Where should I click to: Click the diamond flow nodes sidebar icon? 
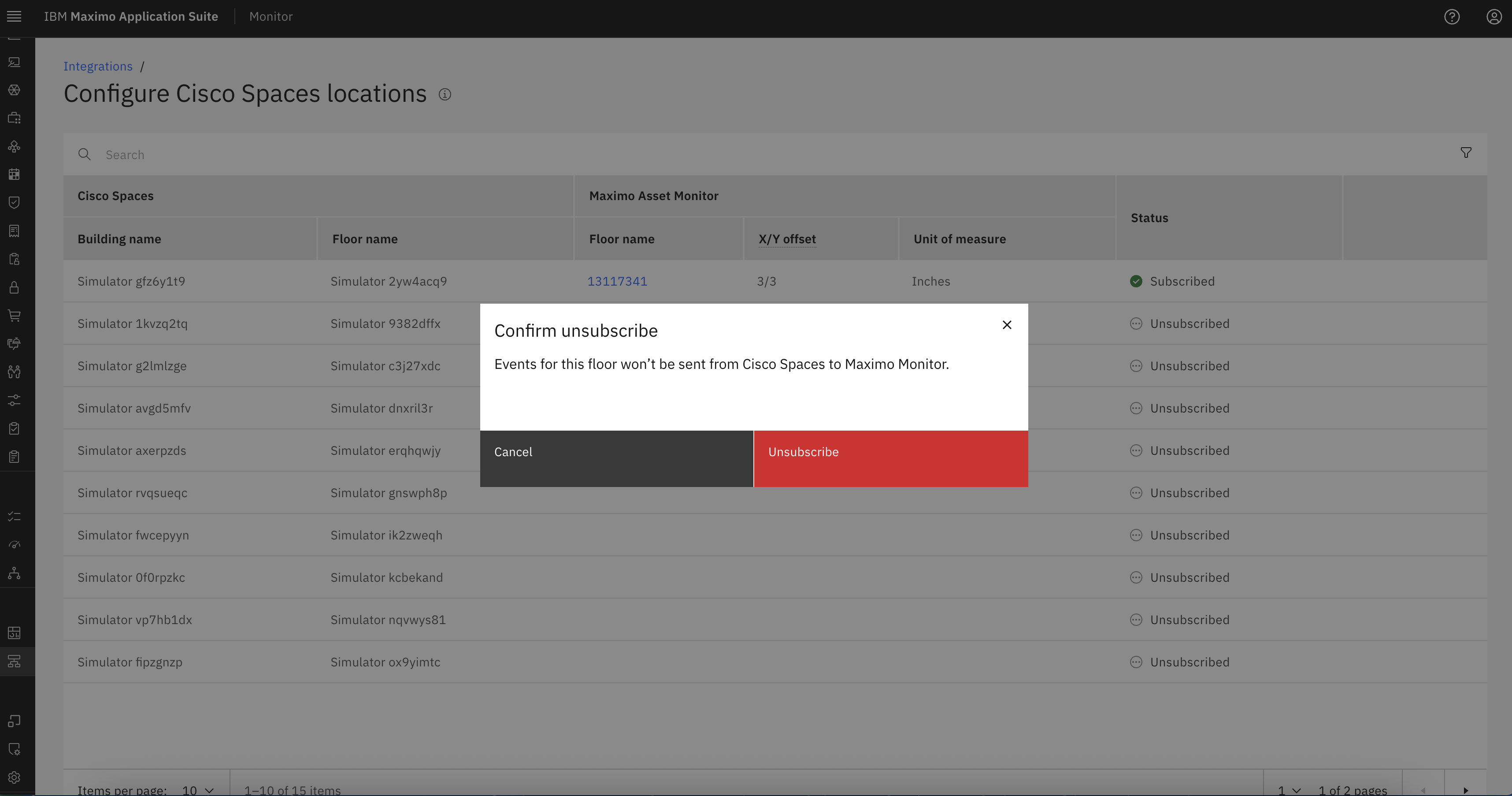click(x=14, y=146)
